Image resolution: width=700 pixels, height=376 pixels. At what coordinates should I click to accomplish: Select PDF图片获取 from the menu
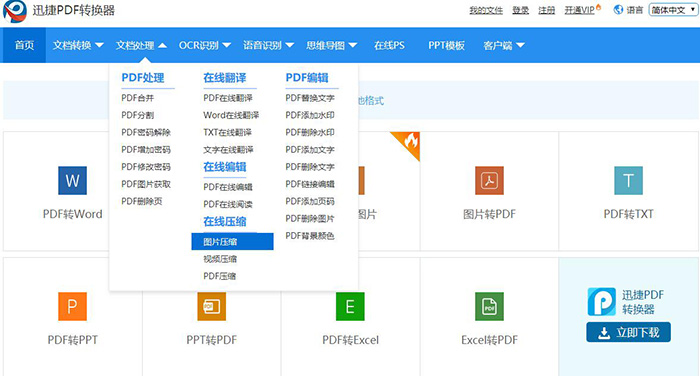[x=146, y=184]
